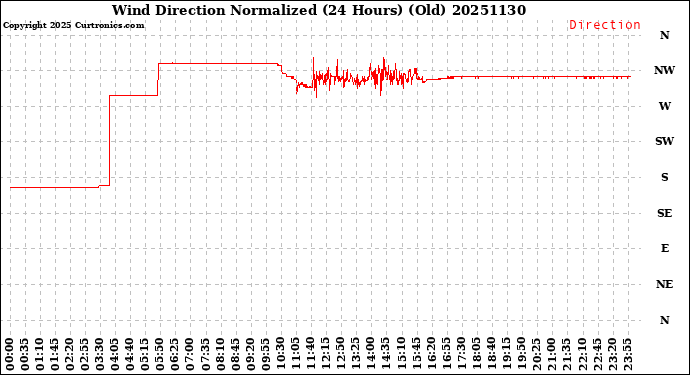The width and height of the screenshot is (690, 375).
Task: Click the '00:35' time label
Action: [x=25, y=354]
